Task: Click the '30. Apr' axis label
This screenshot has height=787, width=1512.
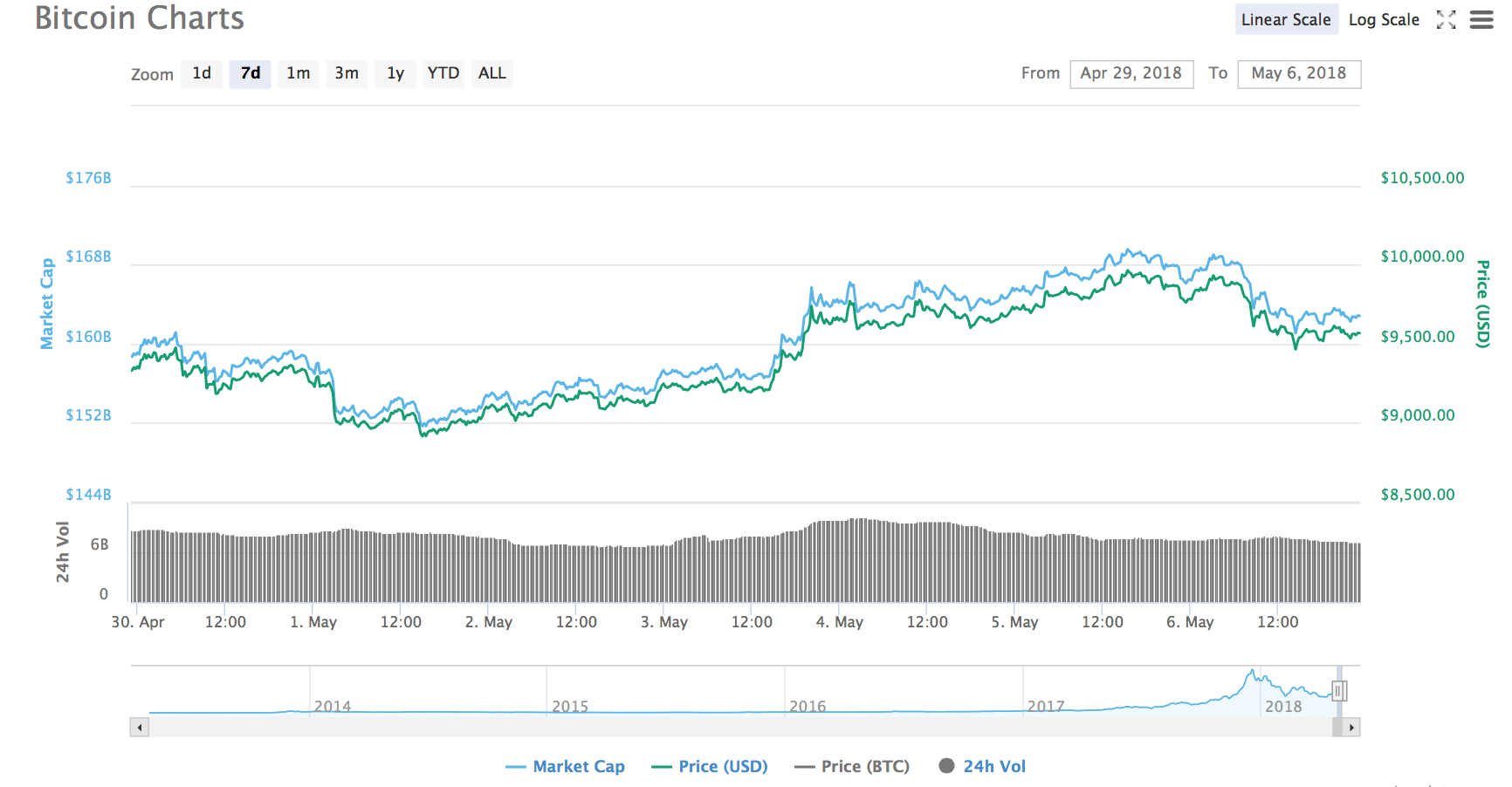Action: pos(138,622)
